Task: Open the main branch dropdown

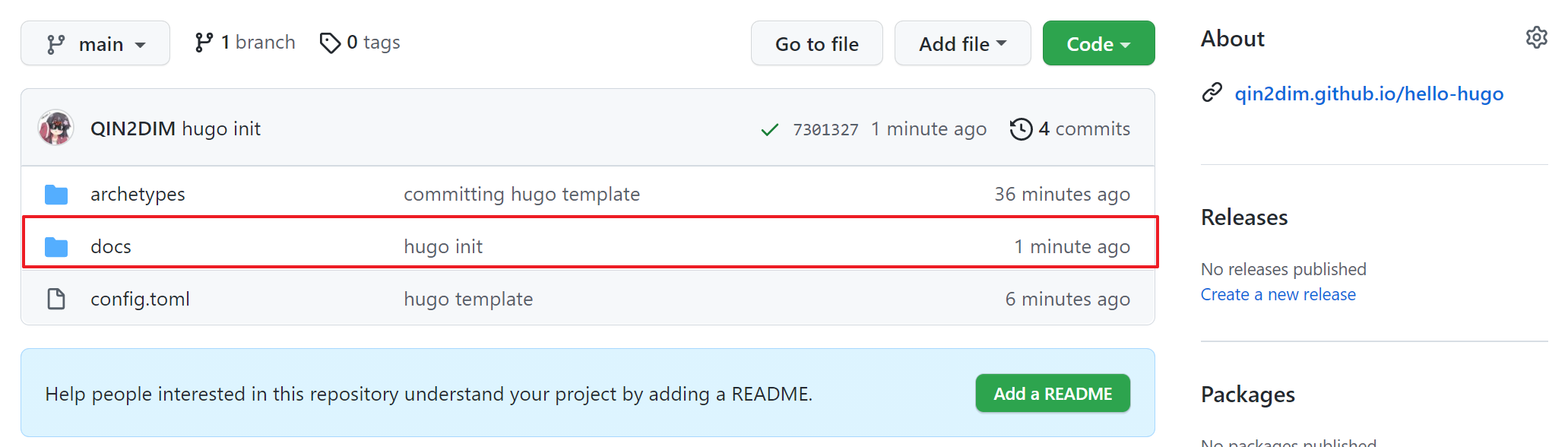Action: 95,44
